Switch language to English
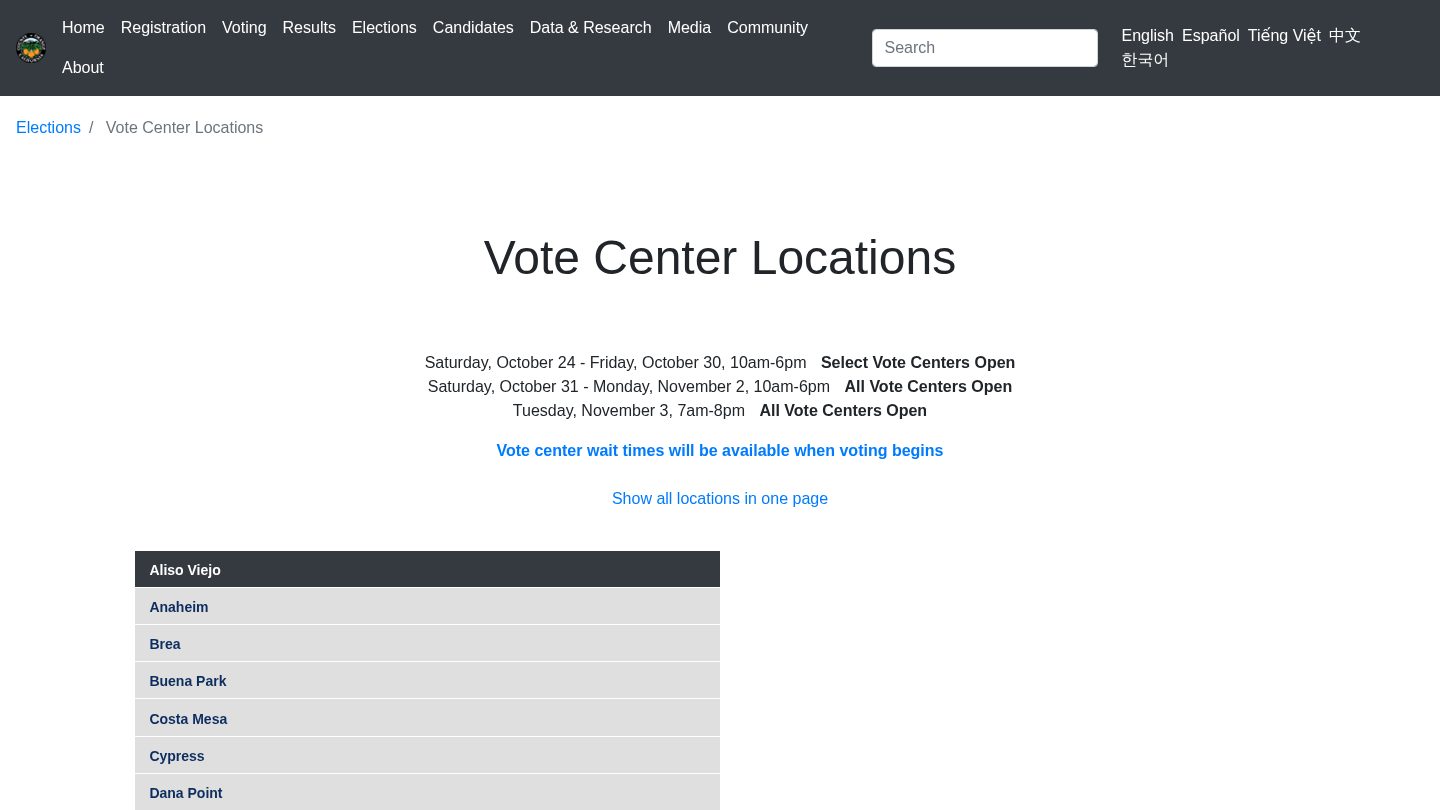 (1148, 36)
